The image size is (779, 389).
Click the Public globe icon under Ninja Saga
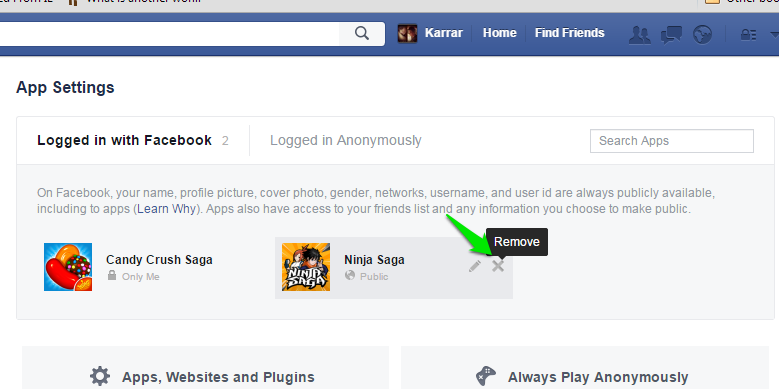[350, 275]
